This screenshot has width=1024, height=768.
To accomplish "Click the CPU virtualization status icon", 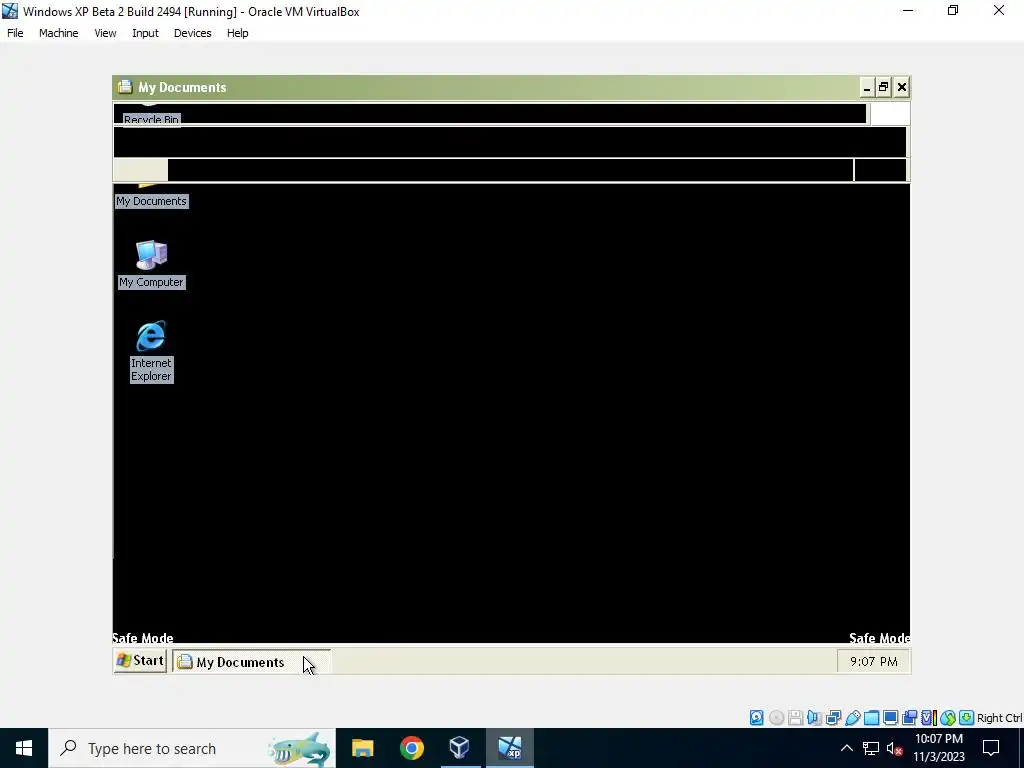I will [x=929, y=718].
